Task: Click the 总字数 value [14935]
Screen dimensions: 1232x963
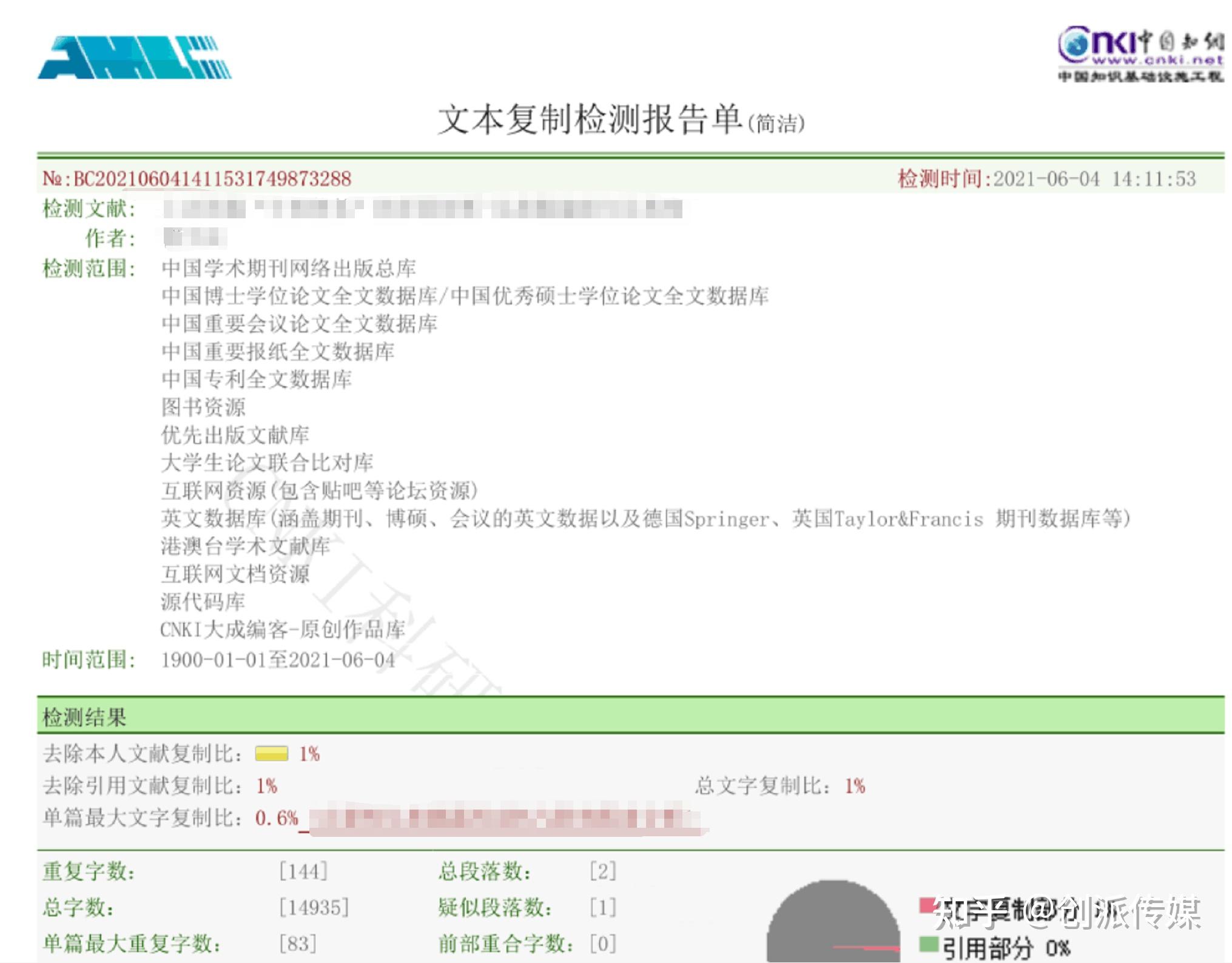Action: click(314, 908)
